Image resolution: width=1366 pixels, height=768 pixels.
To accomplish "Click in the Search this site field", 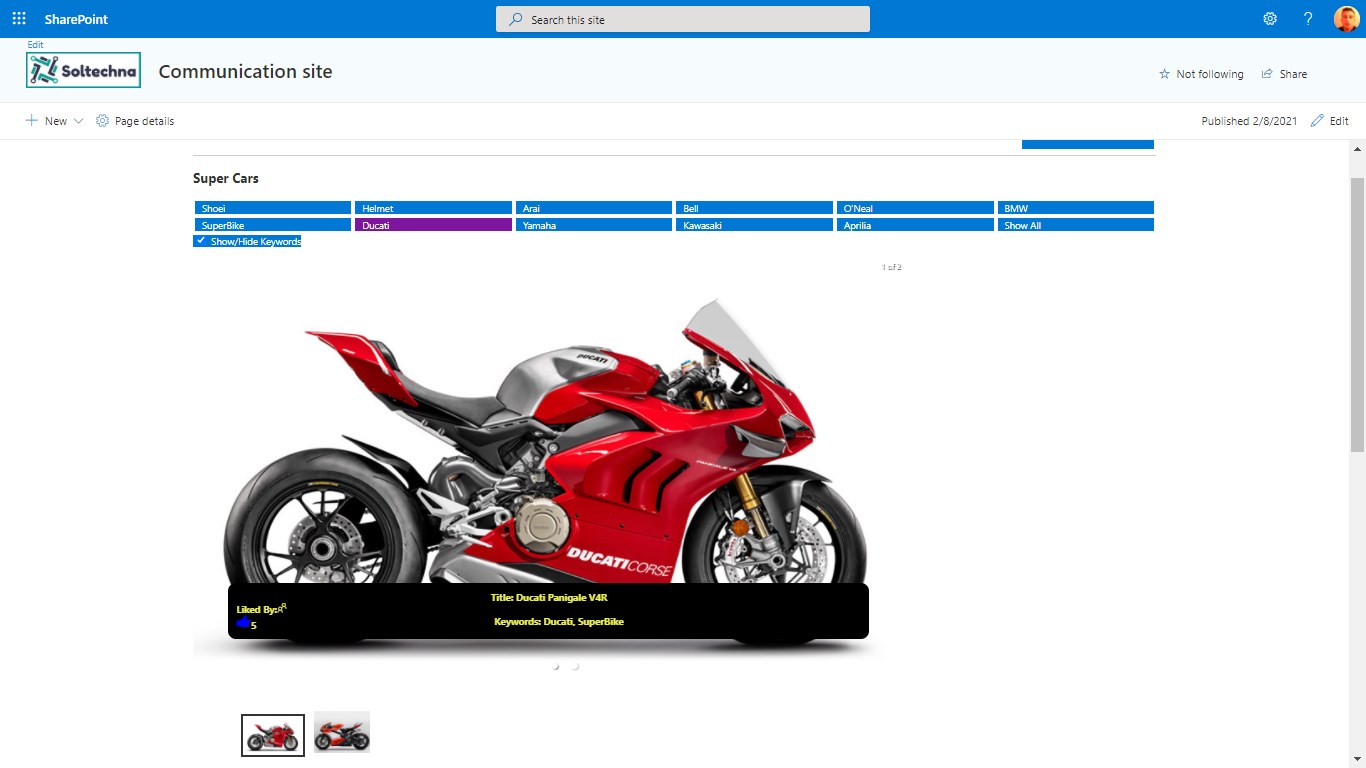I will 683,19.
